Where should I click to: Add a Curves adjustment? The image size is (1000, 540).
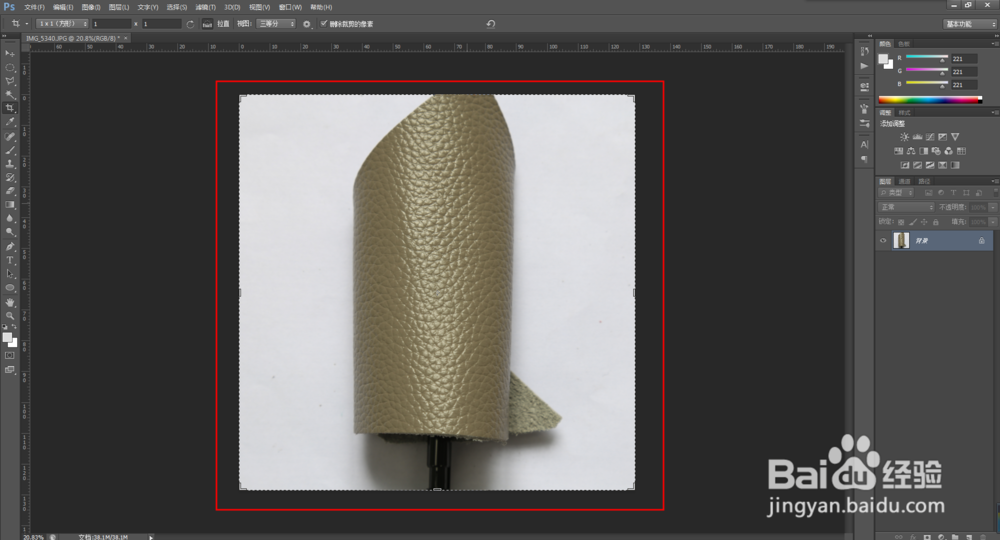point(930,137)
